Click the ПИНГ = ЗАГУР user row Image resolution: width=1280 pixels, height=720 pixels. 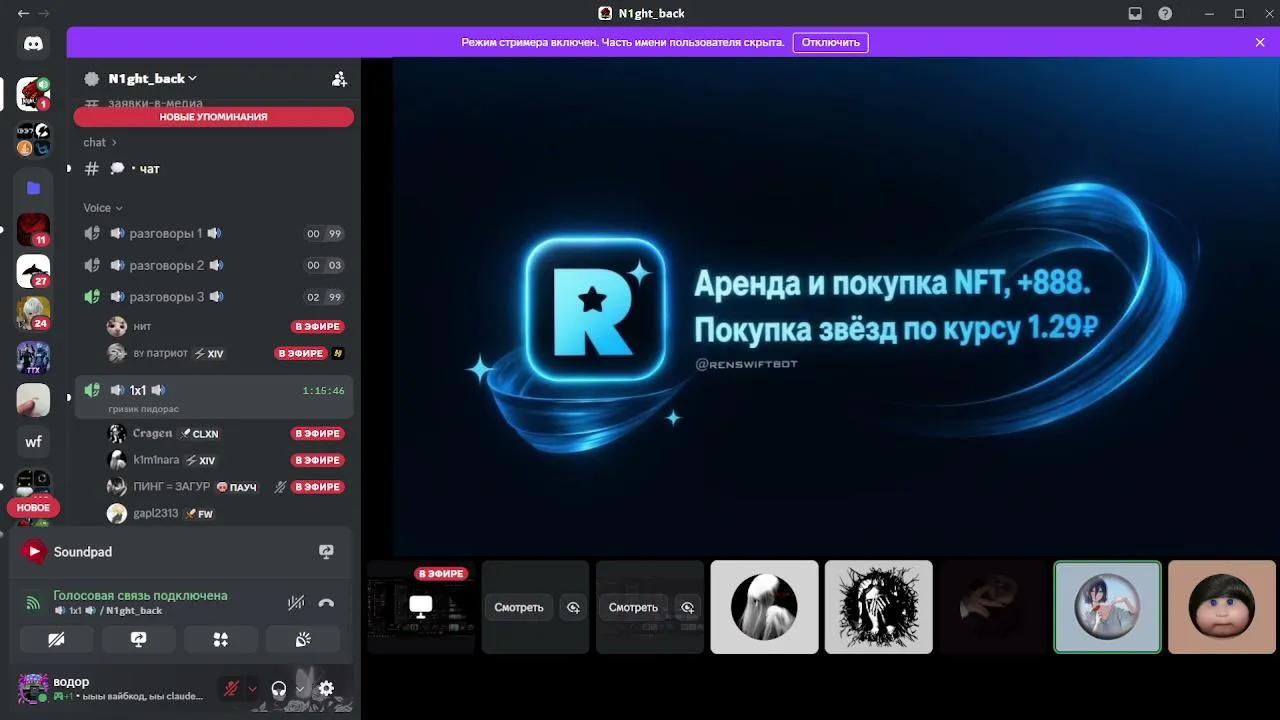tap(226, 487)
